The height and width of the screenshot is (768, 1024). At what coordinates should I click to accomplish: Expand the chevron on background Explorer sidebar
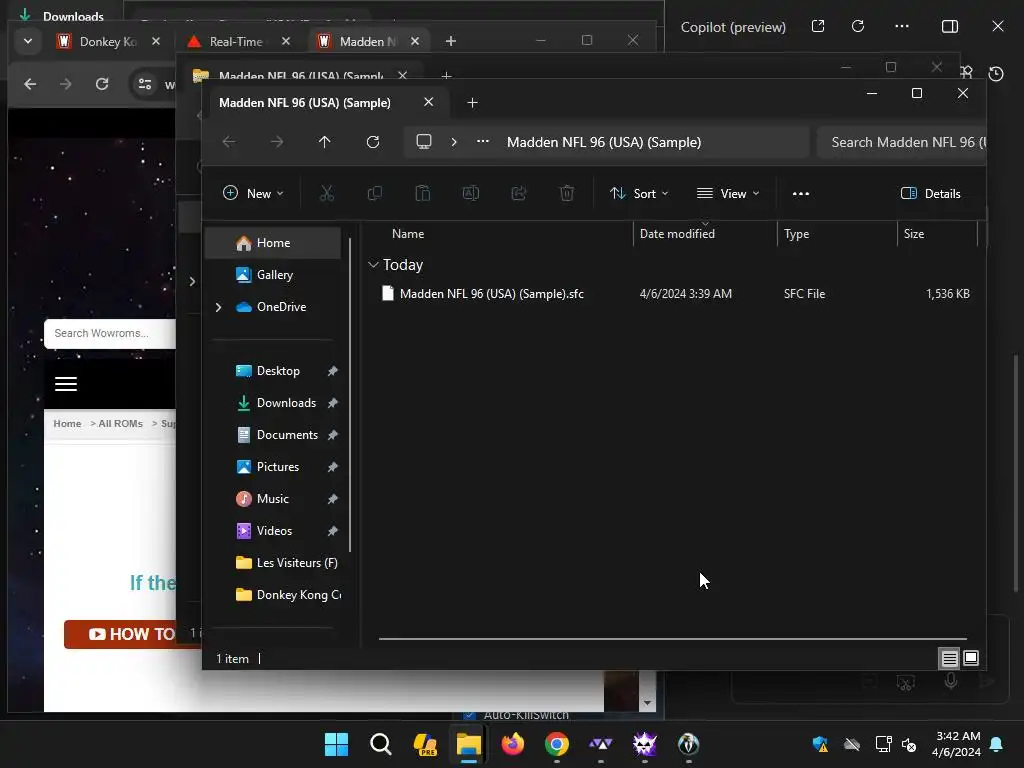(192, 281)
